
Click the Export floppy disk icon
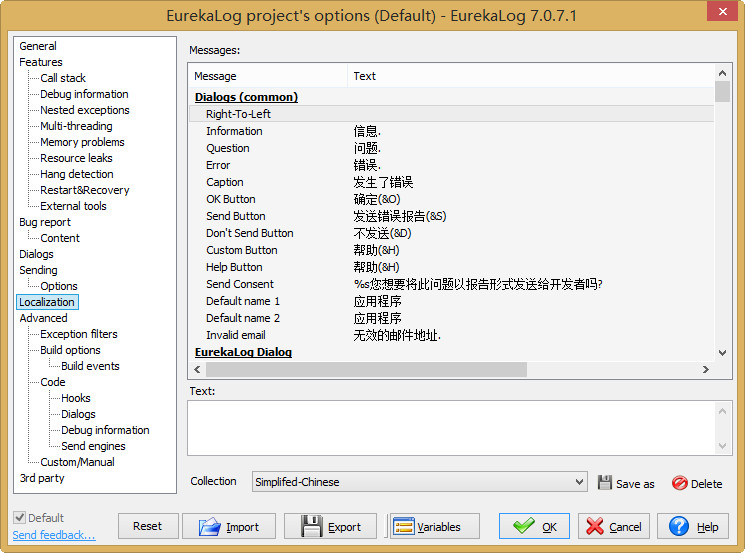(x=312, y=526)
